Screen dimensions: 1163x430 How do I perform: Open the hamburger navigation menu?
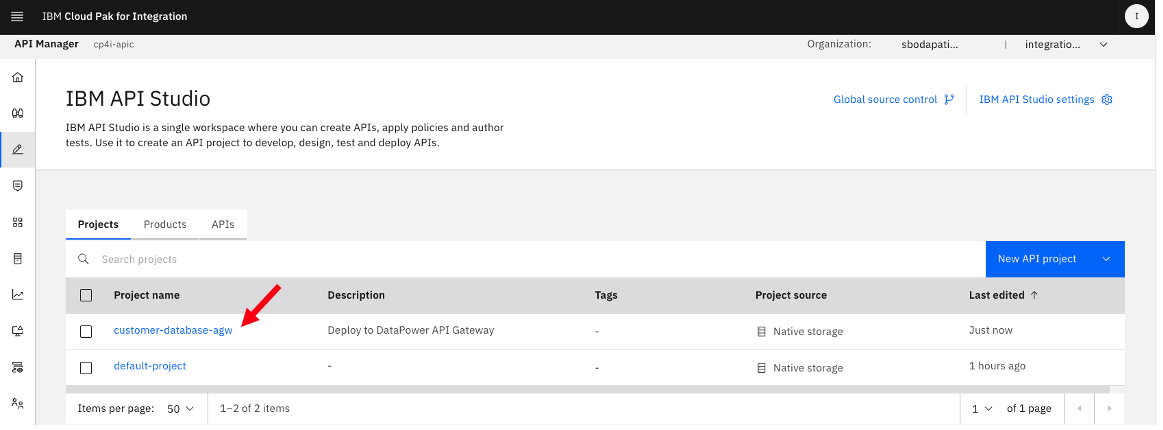18,16
